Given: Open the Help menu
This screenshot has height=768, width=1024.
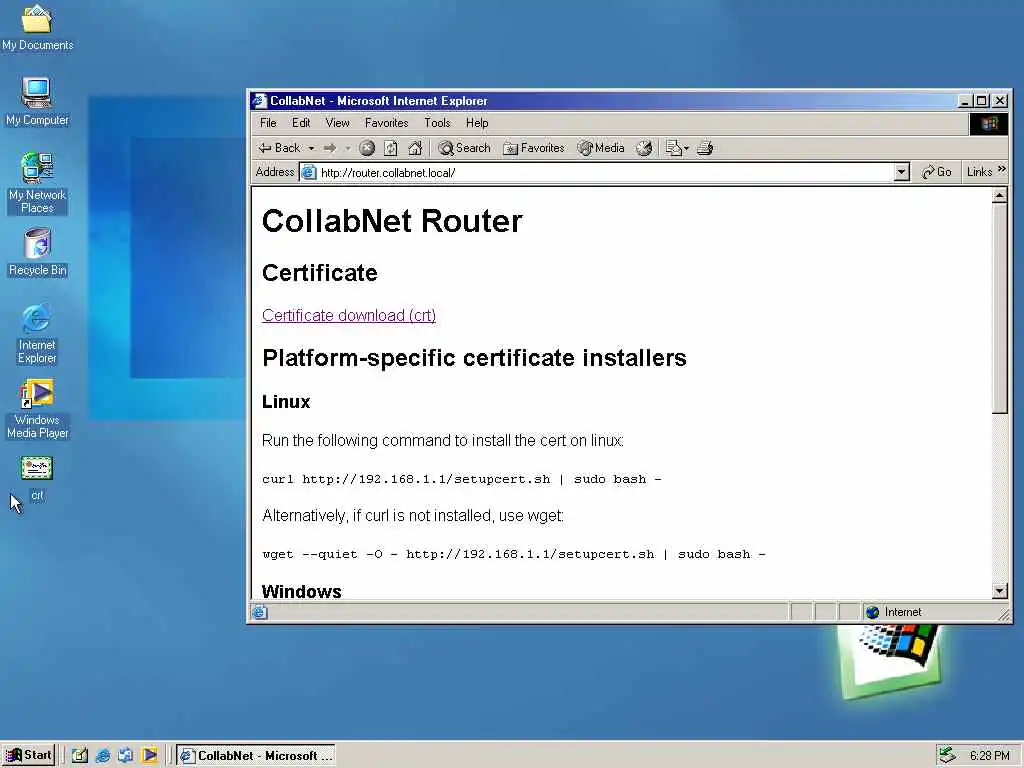Looking at the screenshot, I should click(477, 123).
